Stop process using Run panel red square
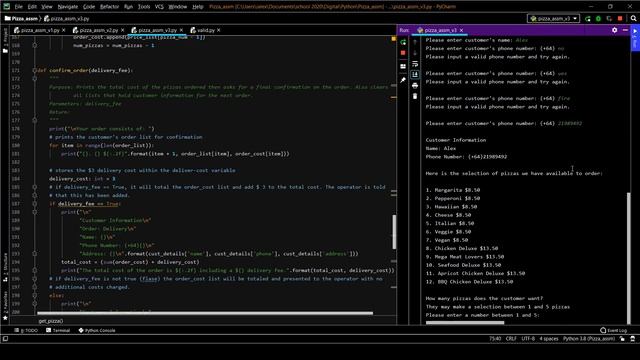The image size is (640, 360). coord(403,53)
